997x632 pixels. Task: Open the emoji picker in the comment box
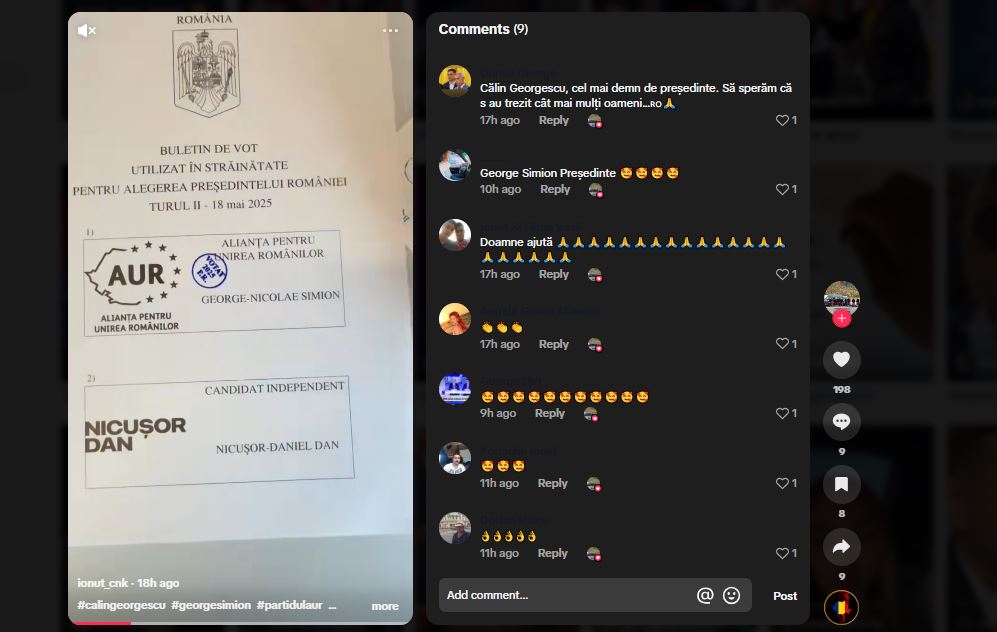(731, 595)
